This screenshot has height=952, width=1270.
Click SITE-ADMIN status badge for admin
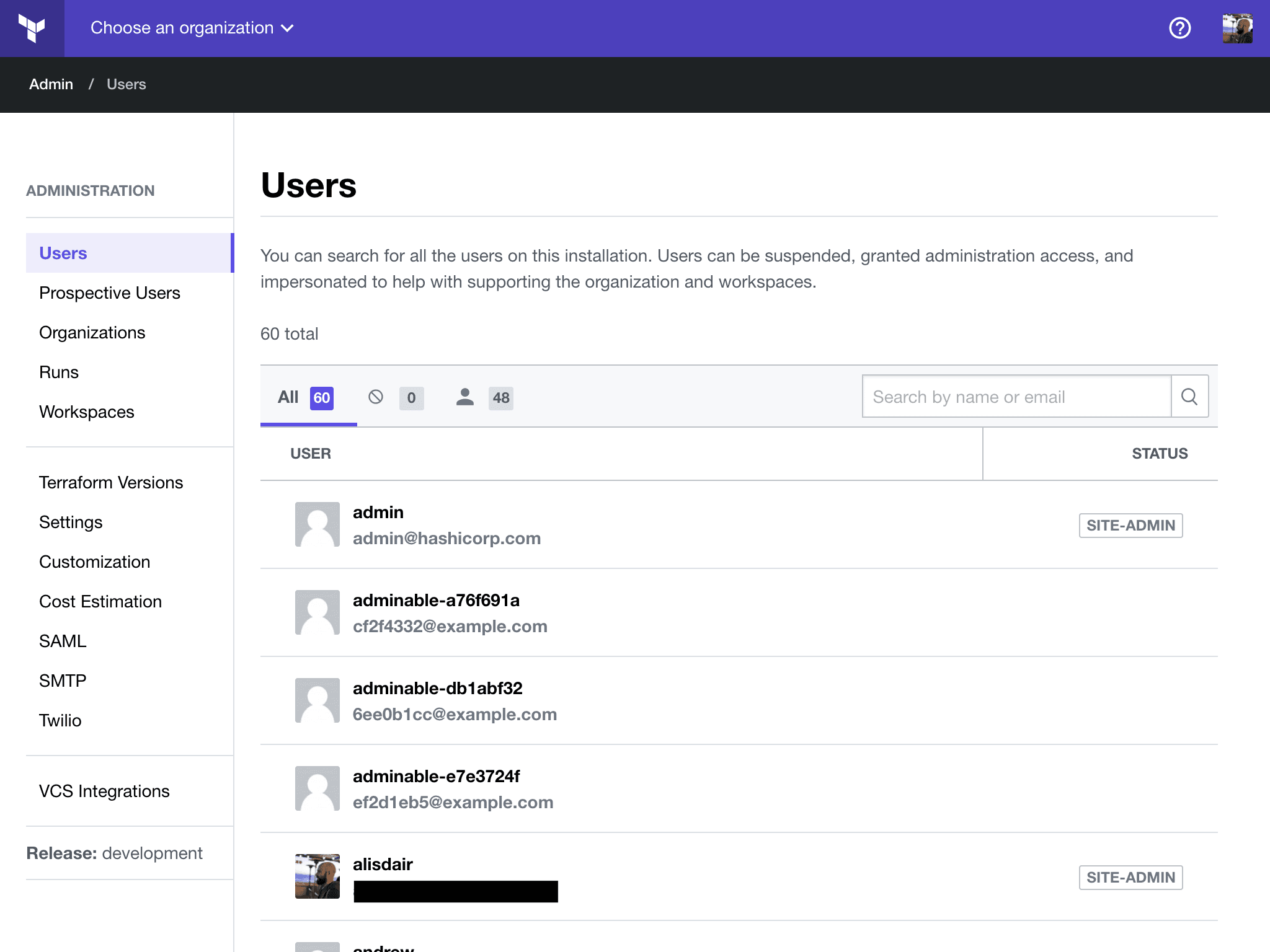(x=1131, y=525)
